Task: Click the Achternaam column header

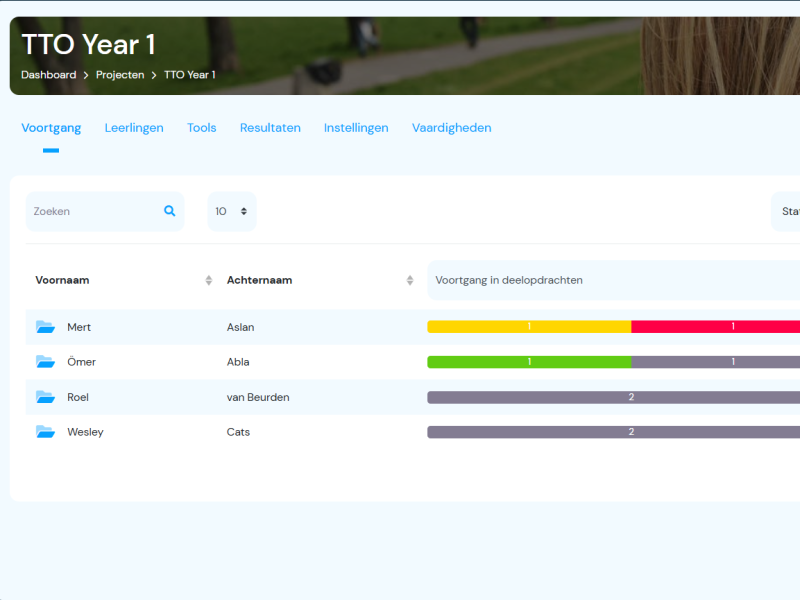Action: pyautogui.click(x=259, y=280)
